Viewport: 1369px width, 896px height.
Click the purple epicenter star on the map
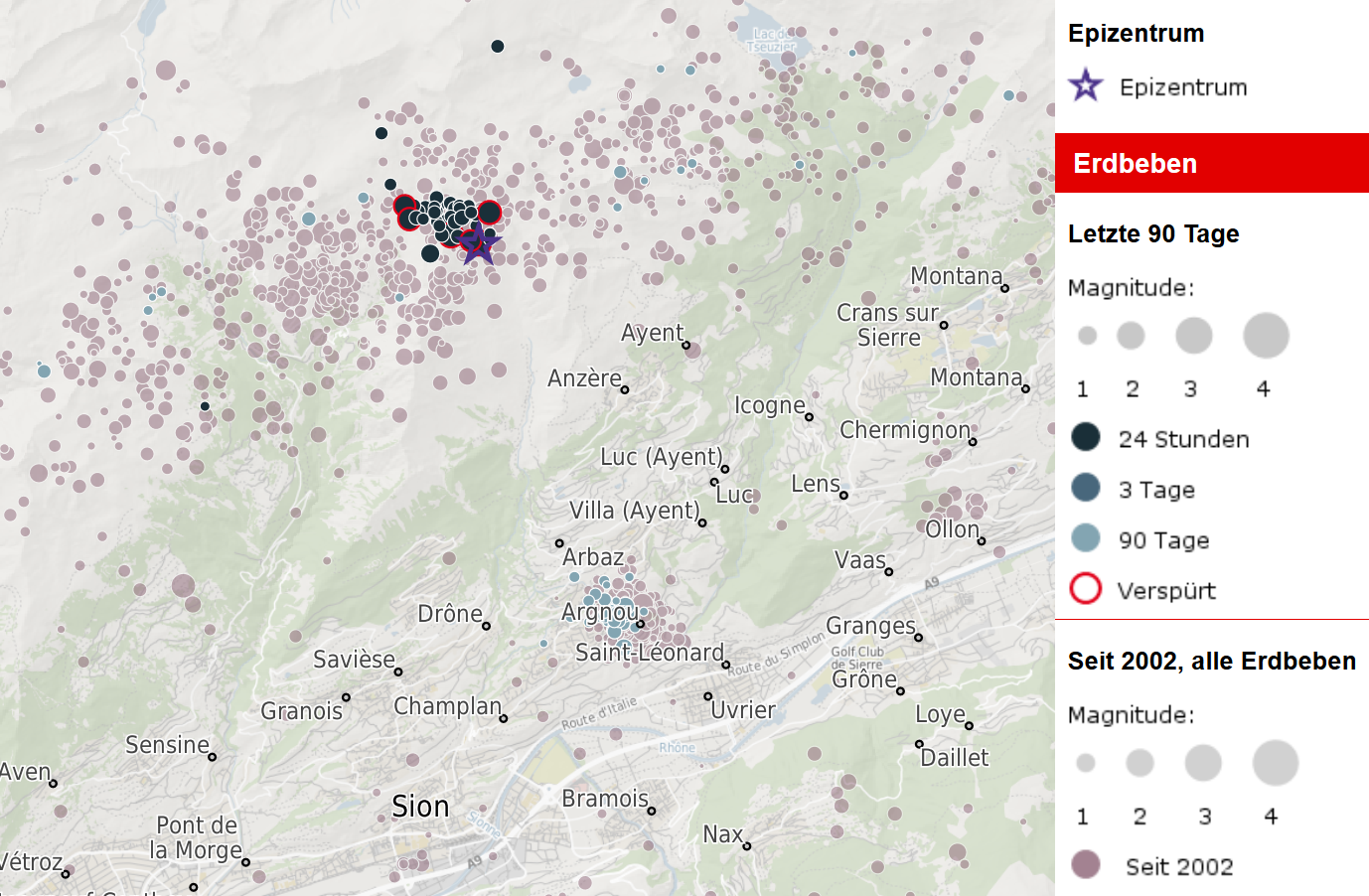click(478, 243)
